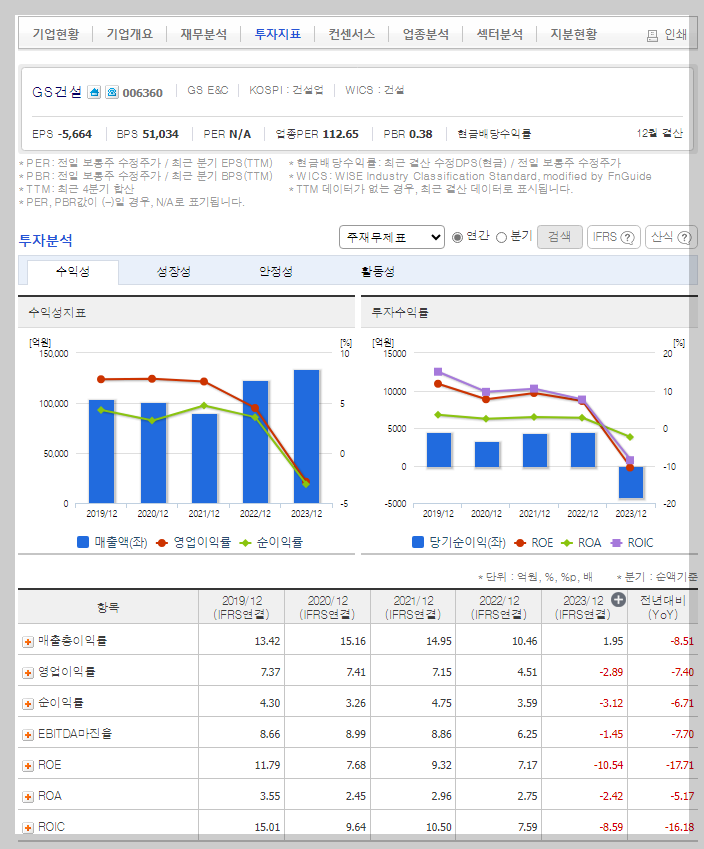Viewport: 704px width, 849px height.
Task: Switch to the 안정성 tab
Action: (x=276, y=271)
